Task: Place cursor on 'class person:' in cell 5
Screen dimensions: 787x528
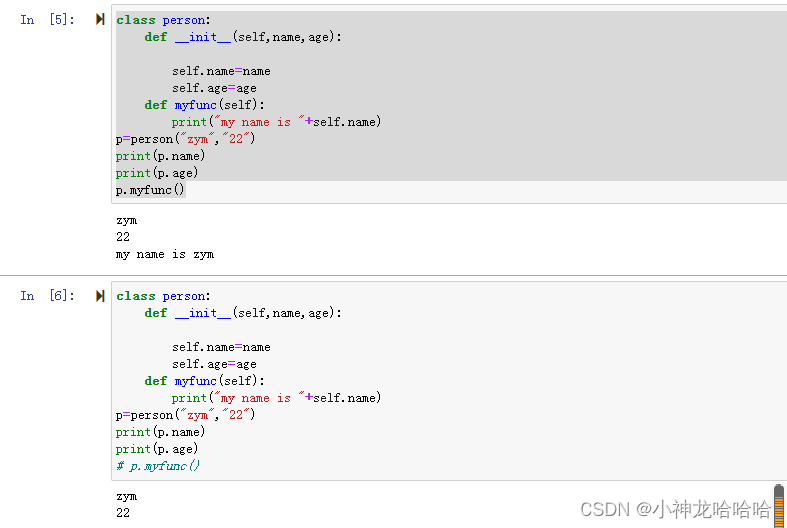Action: coord(163,20)
